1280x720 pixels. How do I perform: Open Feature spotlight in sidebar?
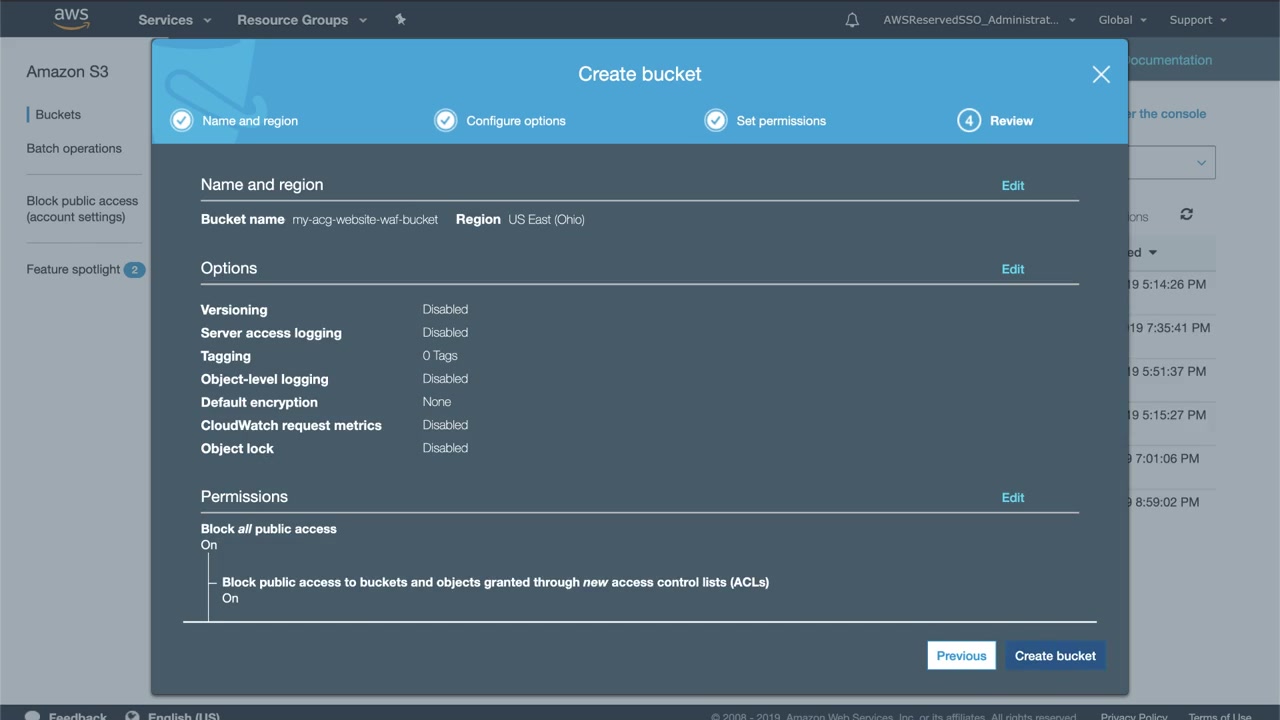73,270
